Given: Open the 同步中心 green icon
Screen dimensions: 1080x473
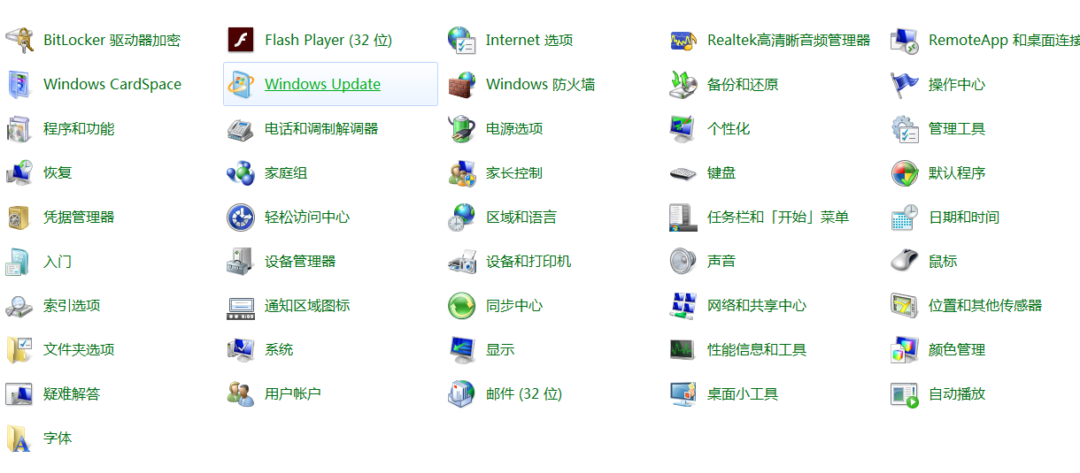Looking at the screenshot, I should (x=462, y=305).
